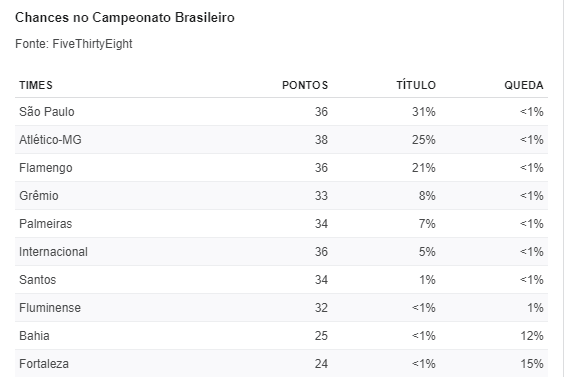The width and height of the screenshot is (564, 377).
Task: Click Atlético-MG's 38 points value
Action: pyautogui.click(x=321, y=140)
